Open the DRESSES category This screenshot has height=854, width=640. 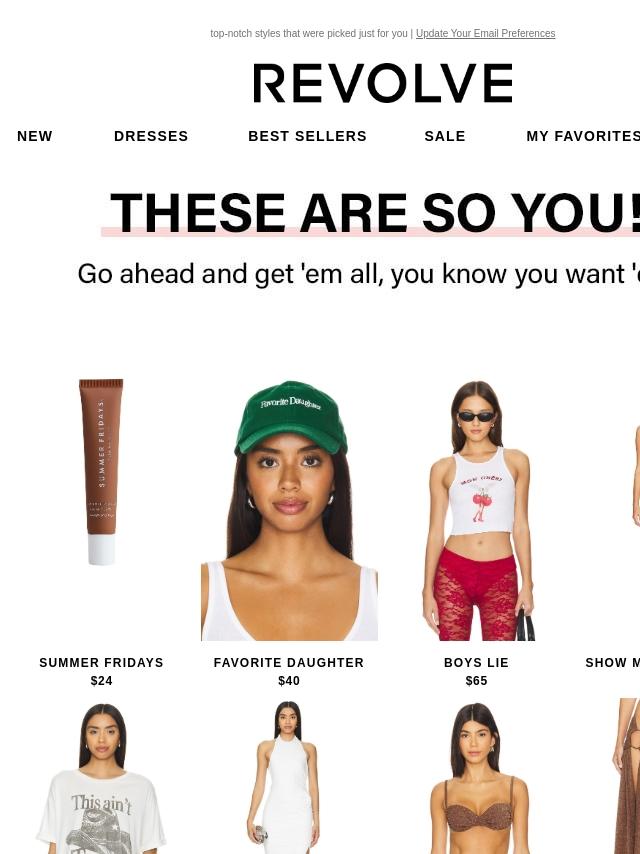coord(151,136)
